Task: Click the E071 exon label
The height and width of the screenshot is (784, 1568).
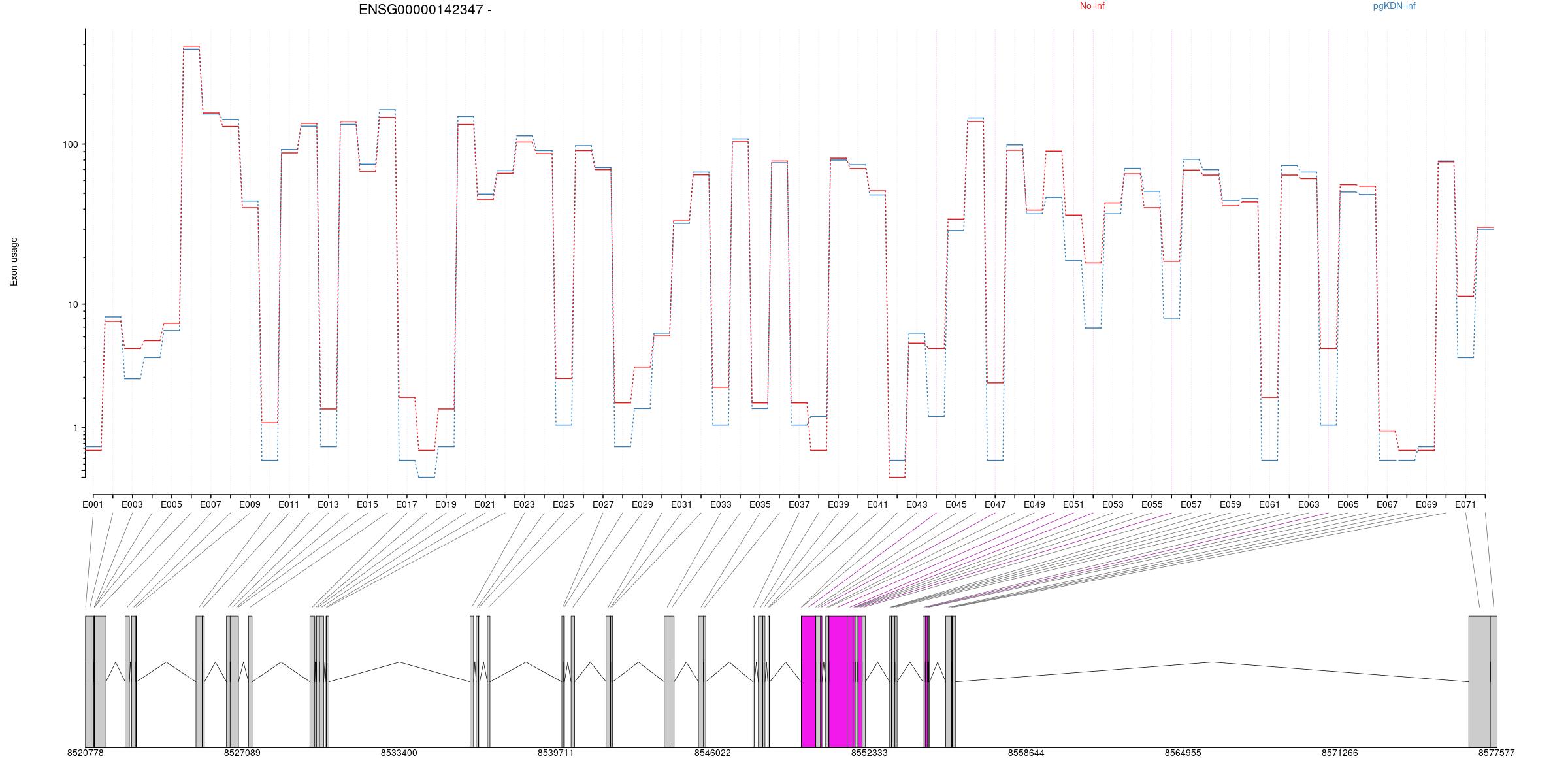Action: pyautogui.click(x=1465, y=504)
